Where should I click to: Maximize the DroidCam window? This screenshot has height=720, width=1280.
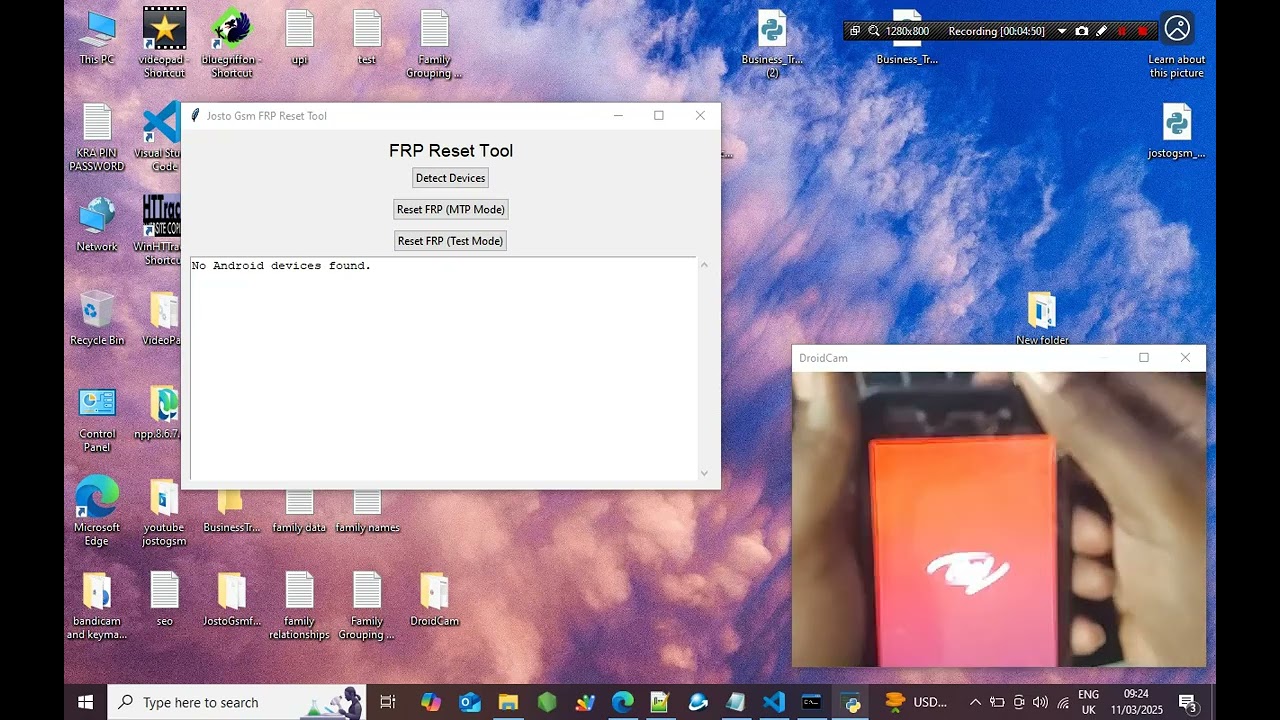[x=1144, y=358]
